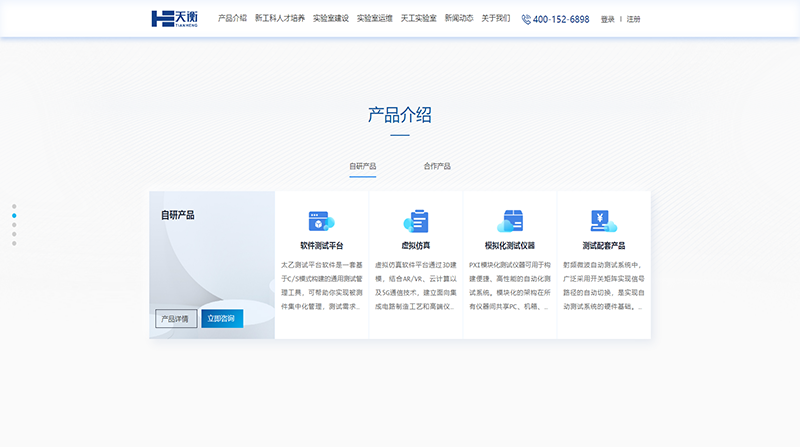This screenshot has width=800, height=447.
Task: Click the 虚拟仿真 clipboard icon
Action: tap(415, 221)
